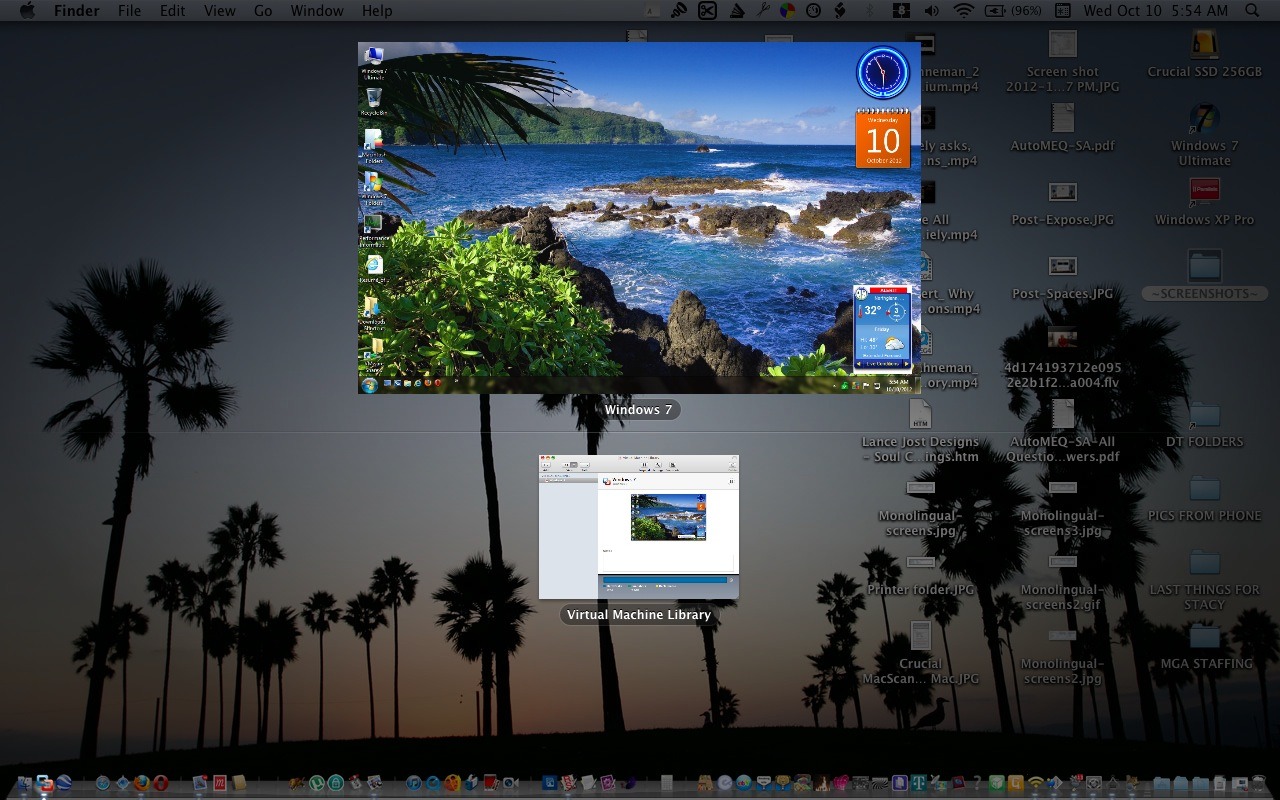
Task: Click the Firefox icon in the Dock
Action: pos(142,784)
